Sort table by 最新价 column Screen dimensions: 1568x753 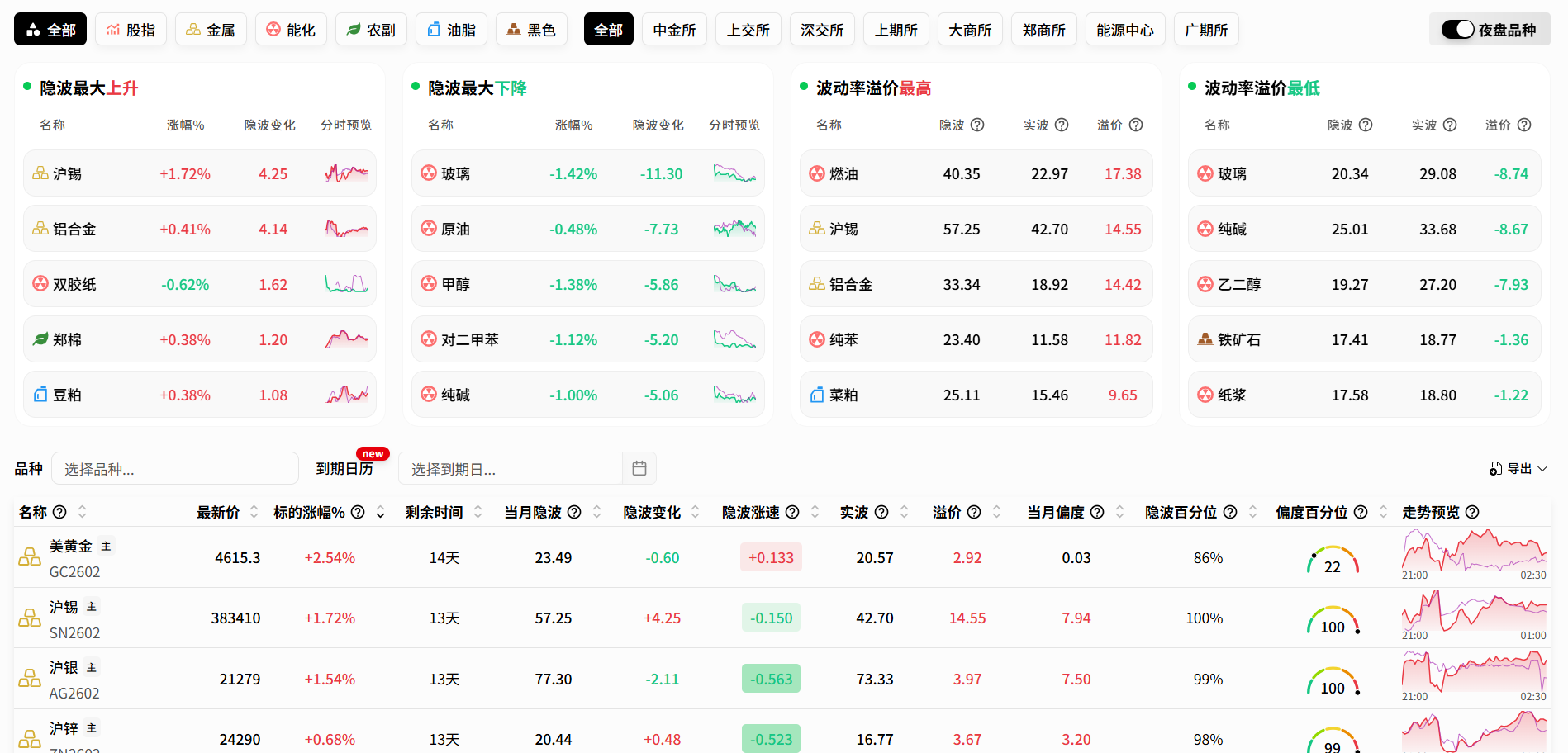coord(254,512)
